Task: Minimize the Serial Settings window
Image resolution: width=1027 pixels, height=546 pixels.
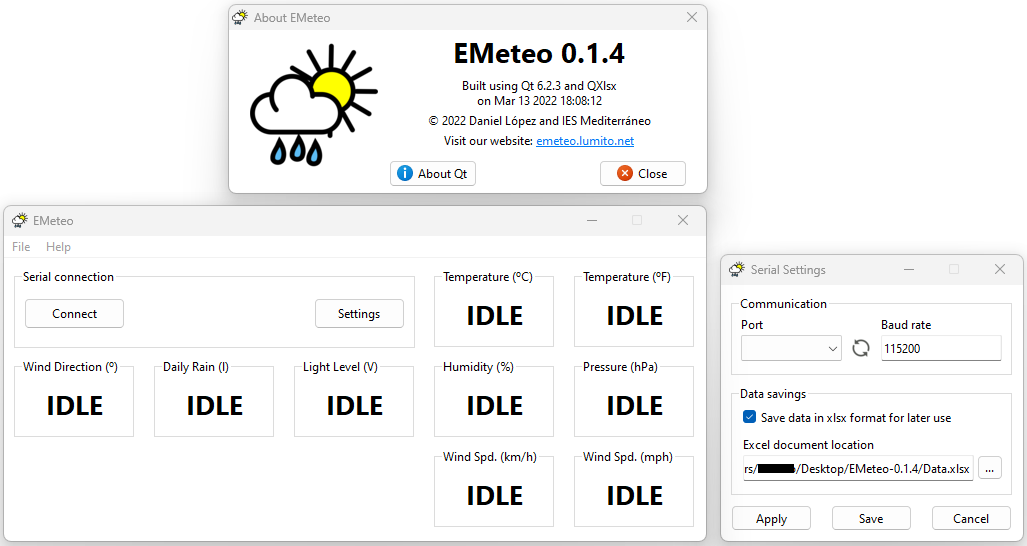Action: point(909,269)
